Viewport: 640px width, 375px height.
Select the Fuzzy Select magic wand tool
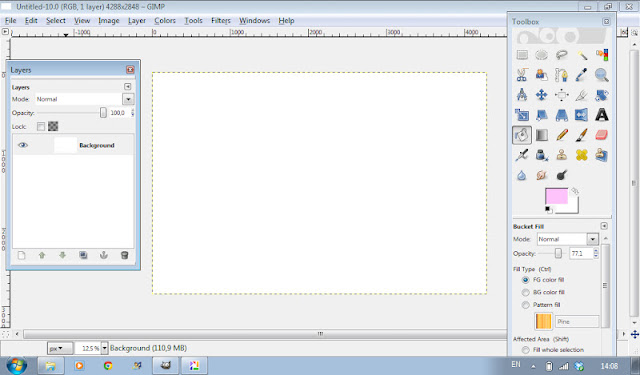pos(582,55)
